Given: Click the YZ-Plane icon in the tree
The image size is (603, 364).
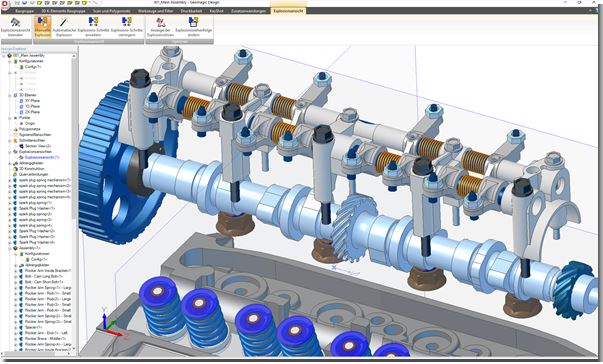Looking at the screenshot, I should coord(22,106).
